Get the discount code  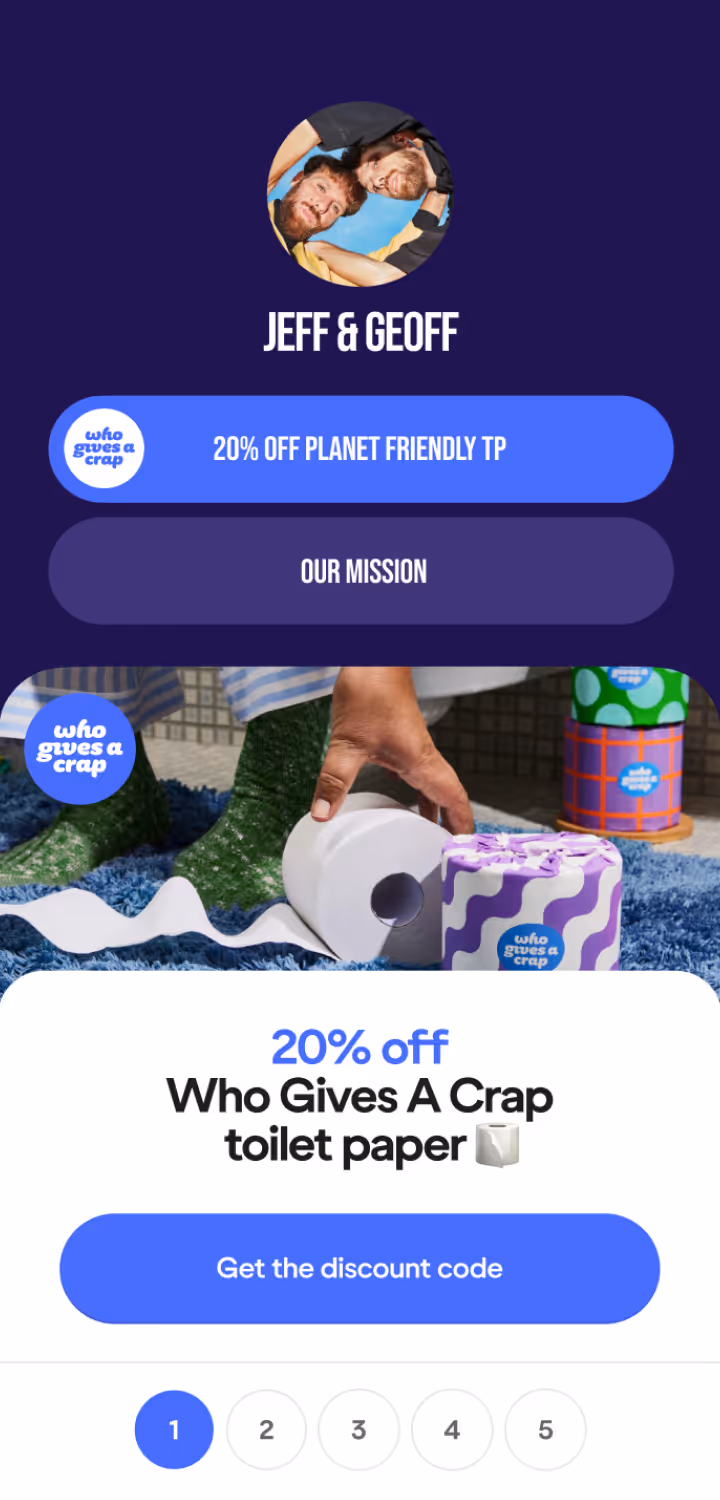360,1269
